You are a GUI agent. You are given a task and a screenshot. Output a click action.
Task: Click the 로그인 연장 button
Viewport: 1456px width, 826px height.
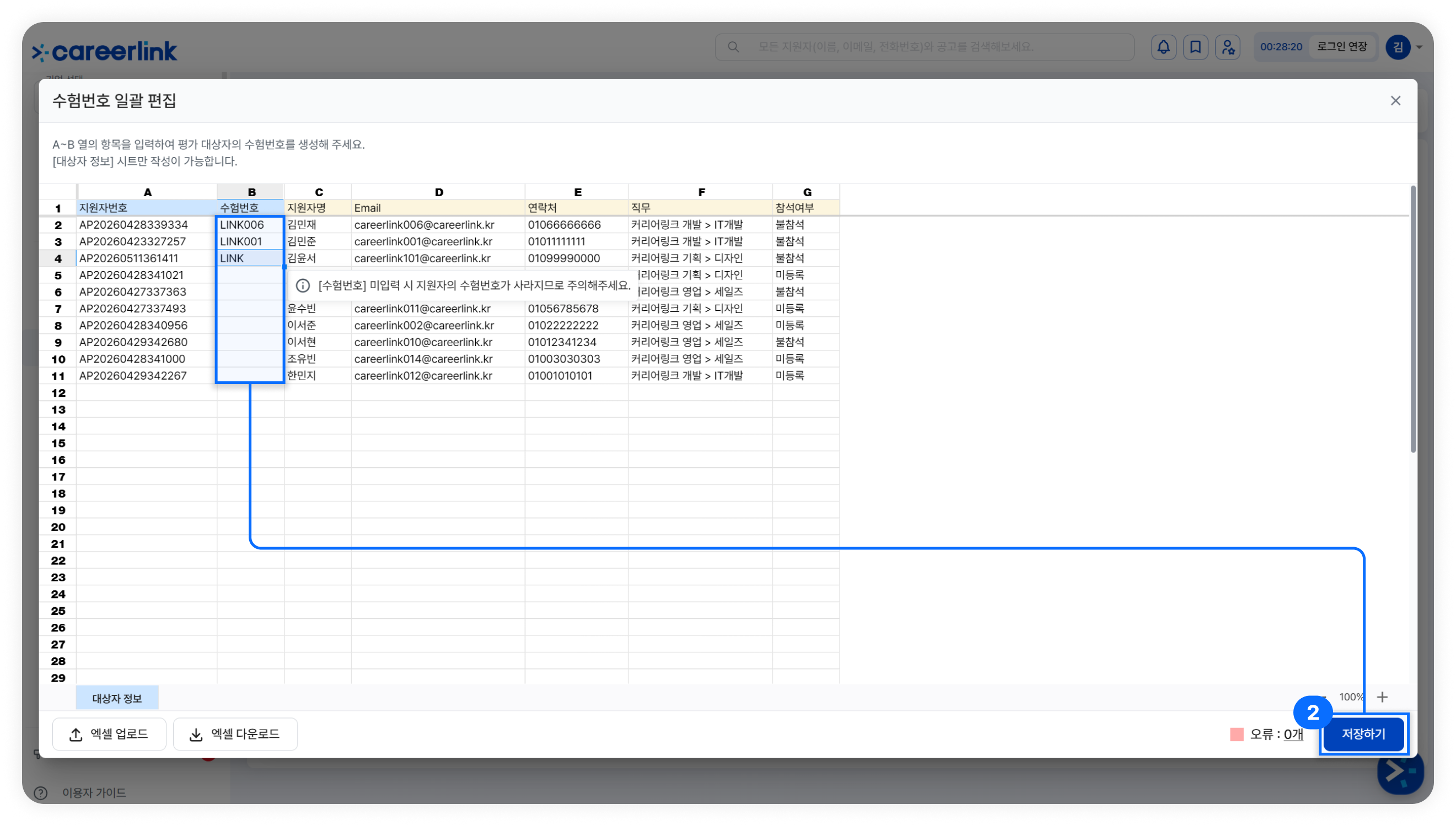tap(1341, 46)
